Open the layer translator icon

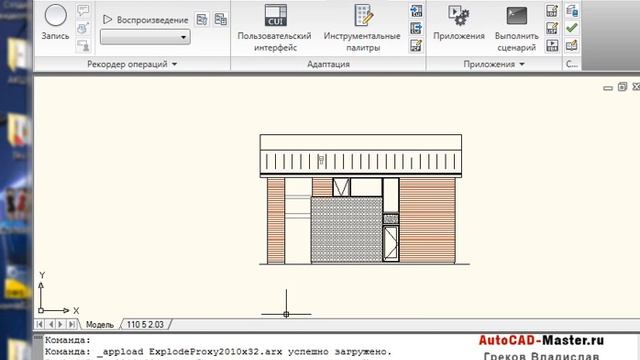(x=572, y=11)
